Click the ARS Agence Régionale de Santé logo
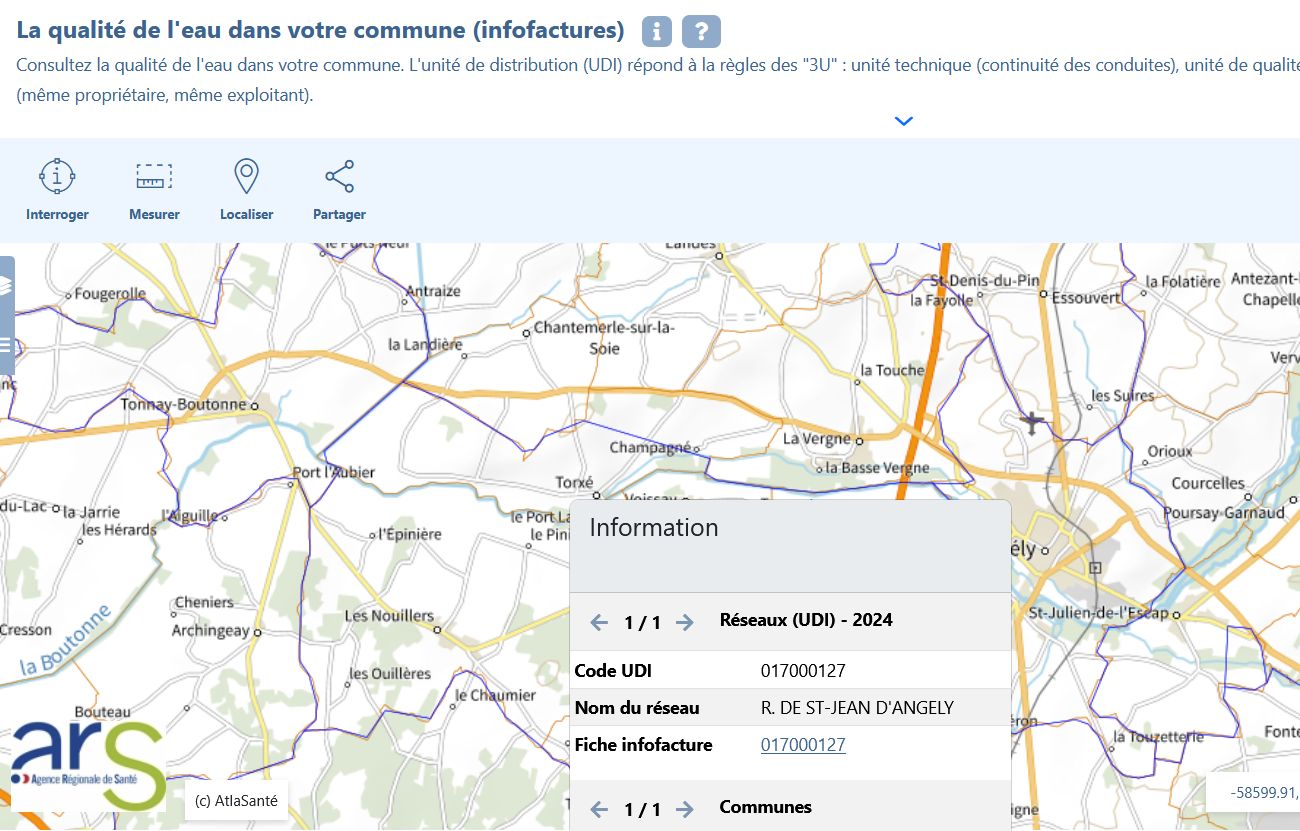The height and width of the screenshot is (831, 1300). click(x=88, y=765)
